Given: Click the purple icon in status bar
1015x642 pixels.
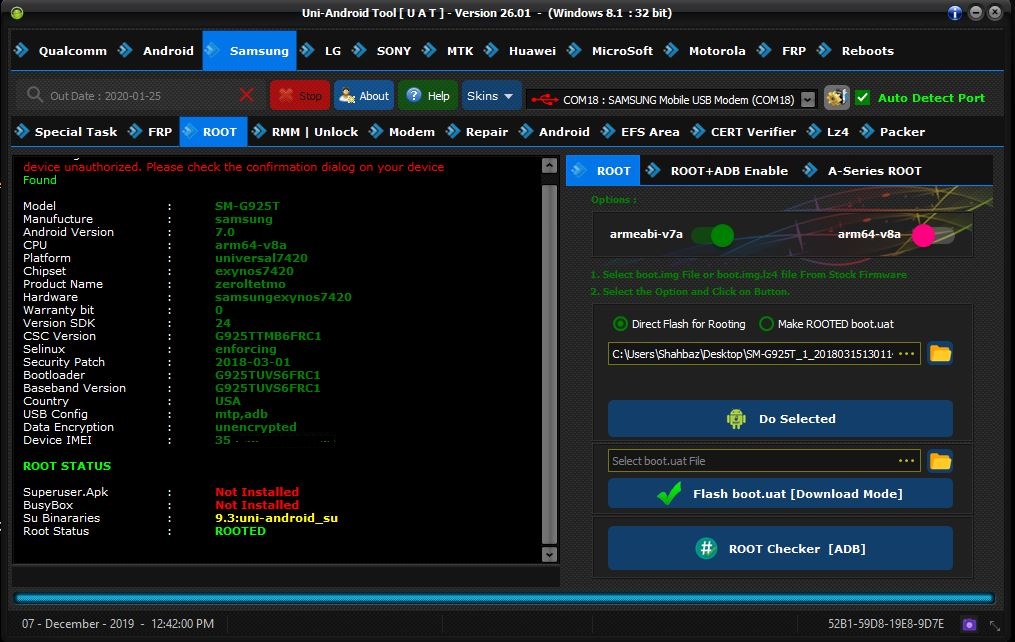Looking at the screenshot, I should coord(969,625).
